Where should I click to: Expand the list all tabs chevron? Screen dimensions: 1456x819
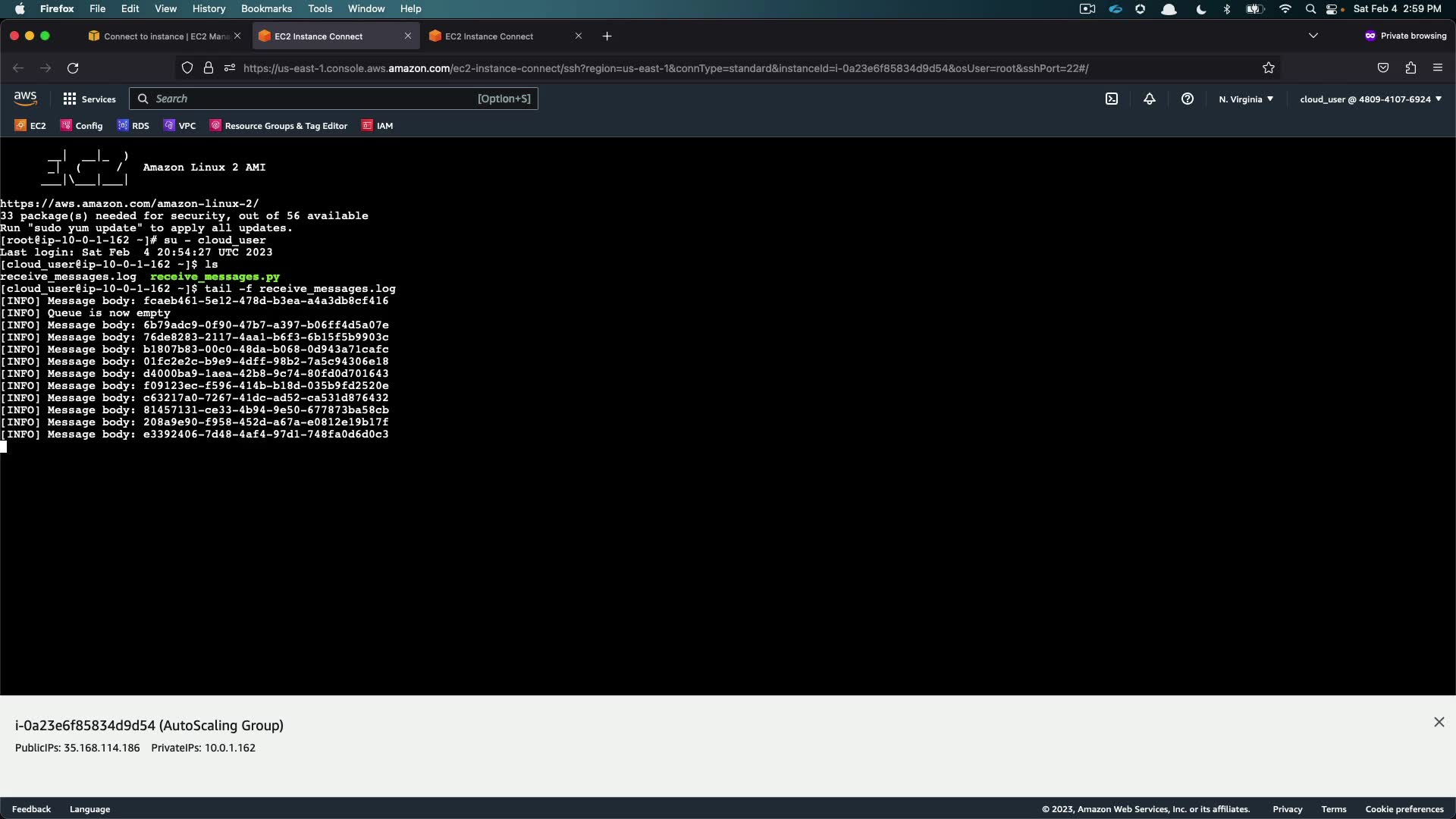point(1313,36)
